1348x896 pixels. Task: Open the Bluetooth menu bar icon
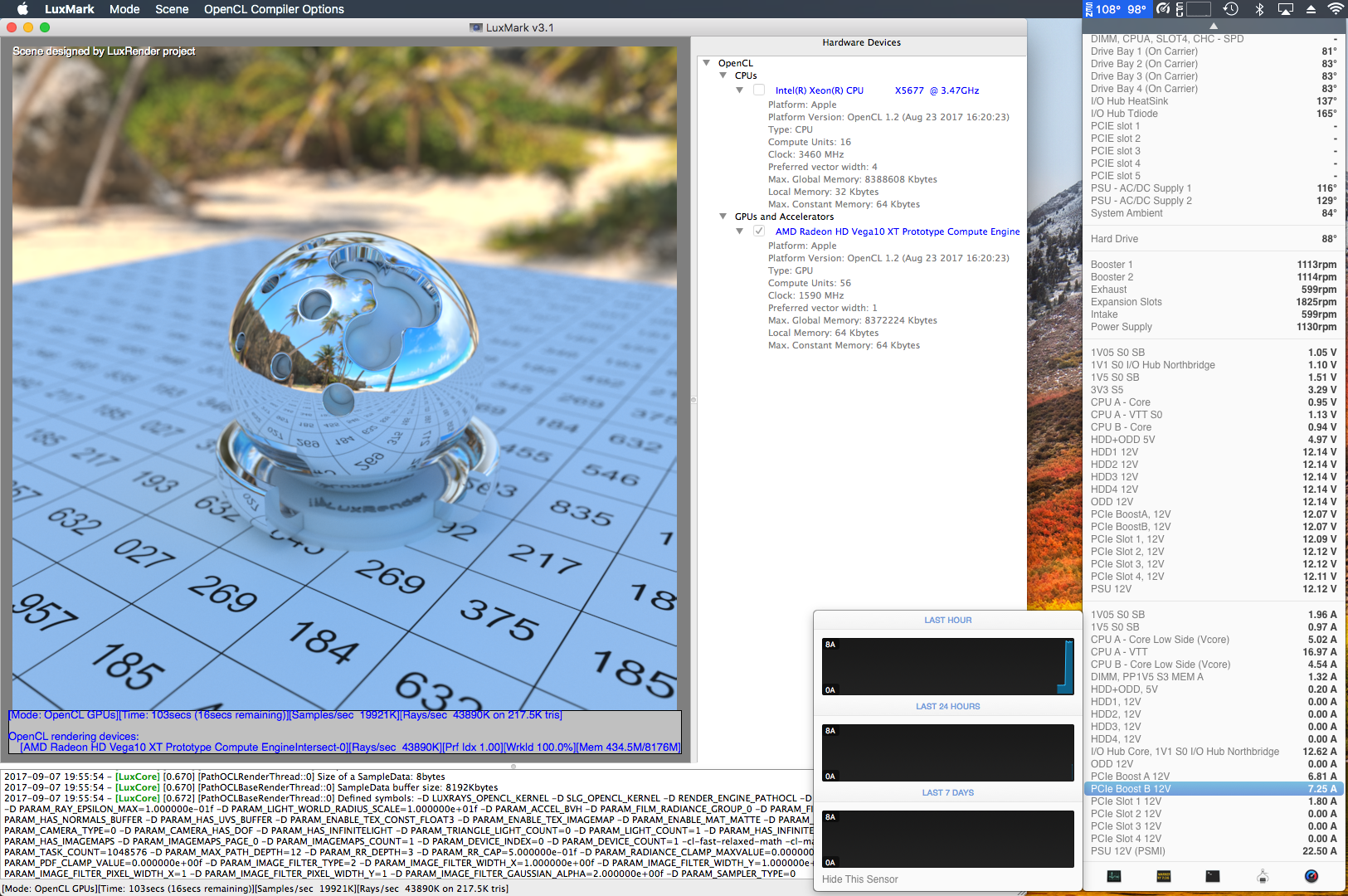pos(1259,9)
